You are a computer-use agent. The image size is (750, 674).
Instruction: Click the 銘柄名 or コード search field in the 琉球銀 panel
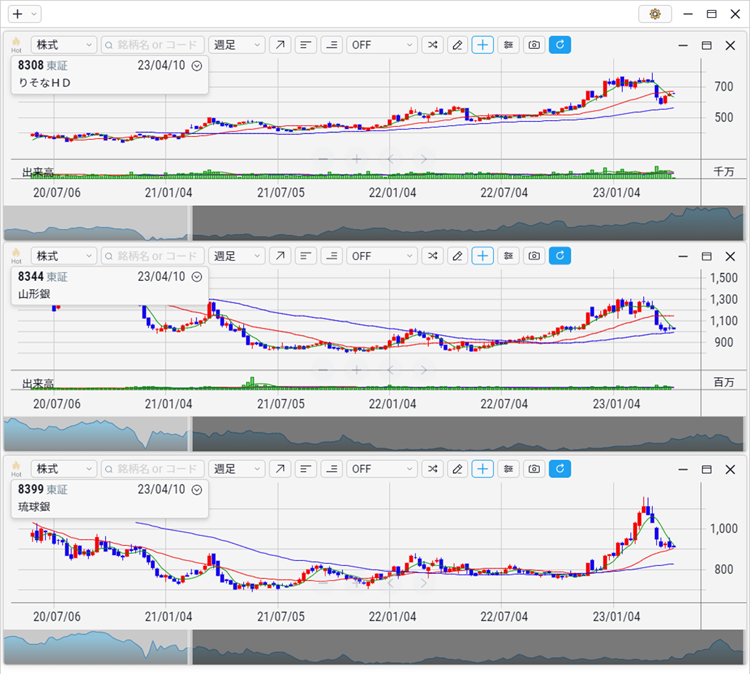click(x=153, y=469)
